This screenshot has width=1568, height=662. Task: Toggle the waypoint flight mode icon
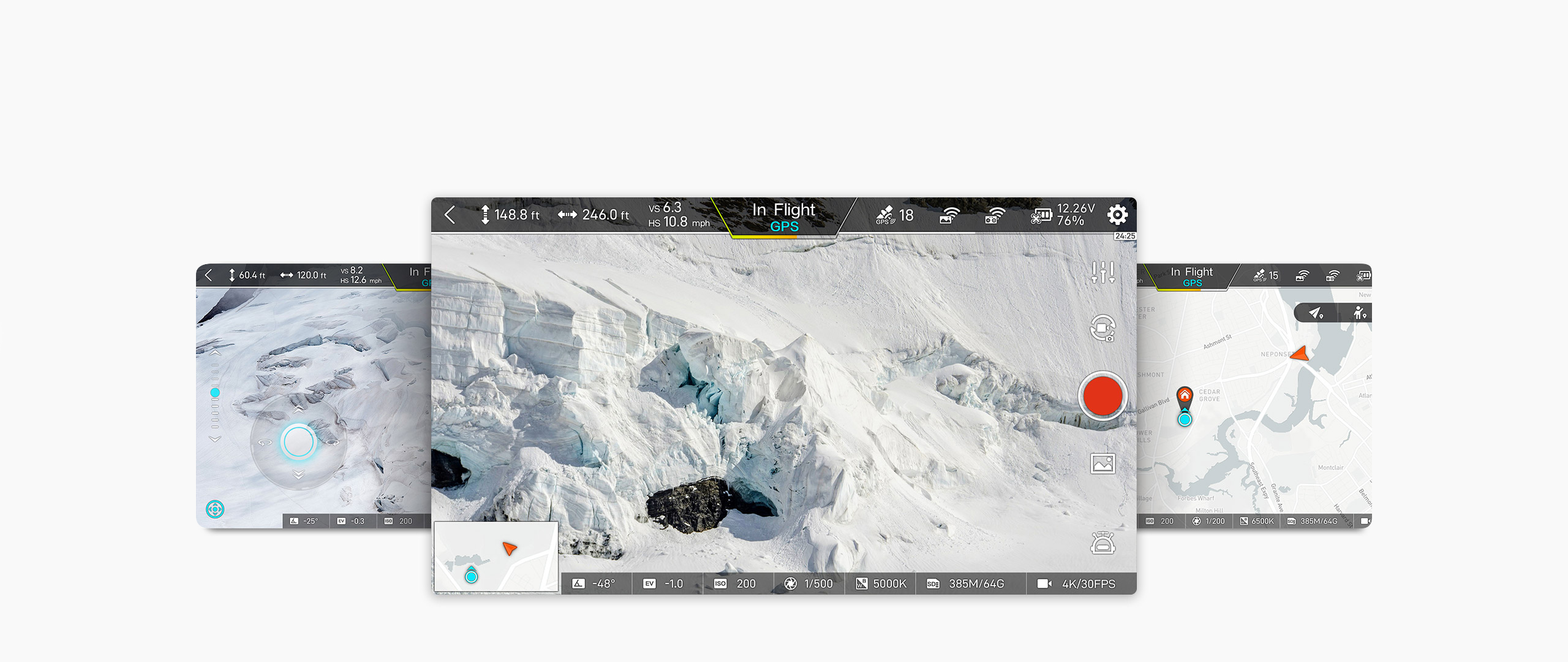pos(1316,313)
